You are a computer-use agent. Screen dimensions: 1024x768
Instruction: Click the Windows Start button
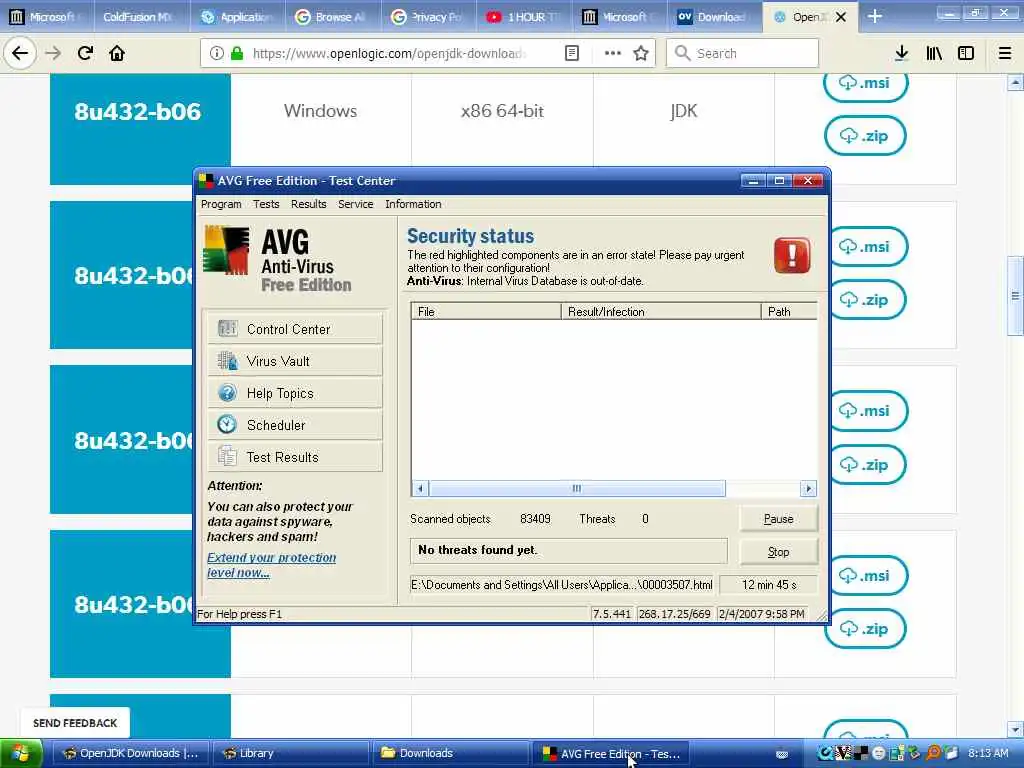21,753
